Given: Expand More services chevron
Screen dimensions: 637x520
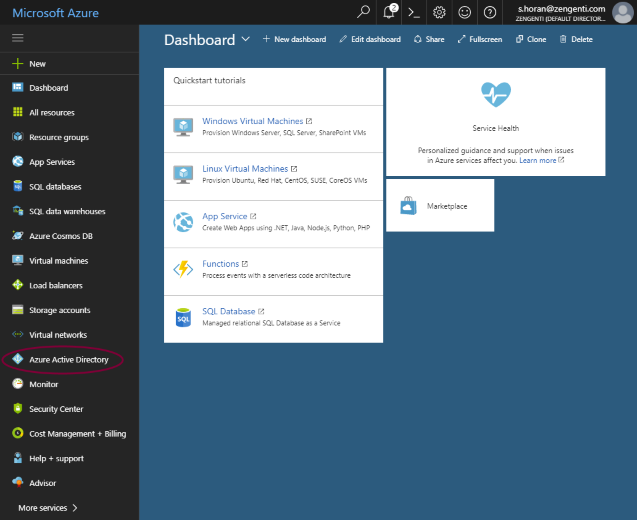Looking at the screenshot, I should (x=75, y=507).
